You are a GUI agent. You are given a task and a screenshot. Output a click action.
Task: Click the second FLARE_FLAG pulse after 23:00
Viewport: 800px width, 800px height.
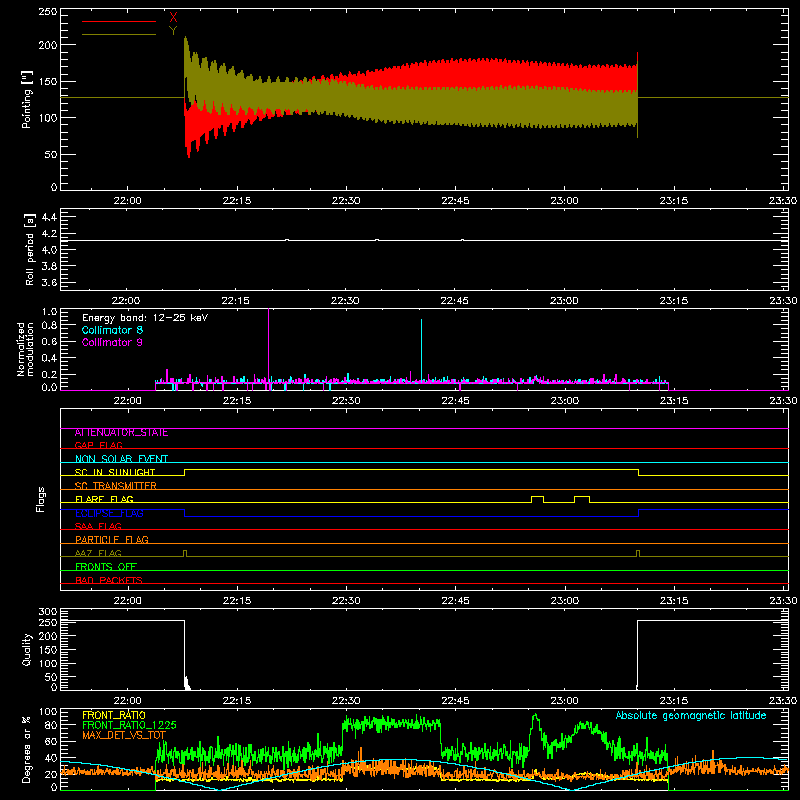tap(582, 498)
